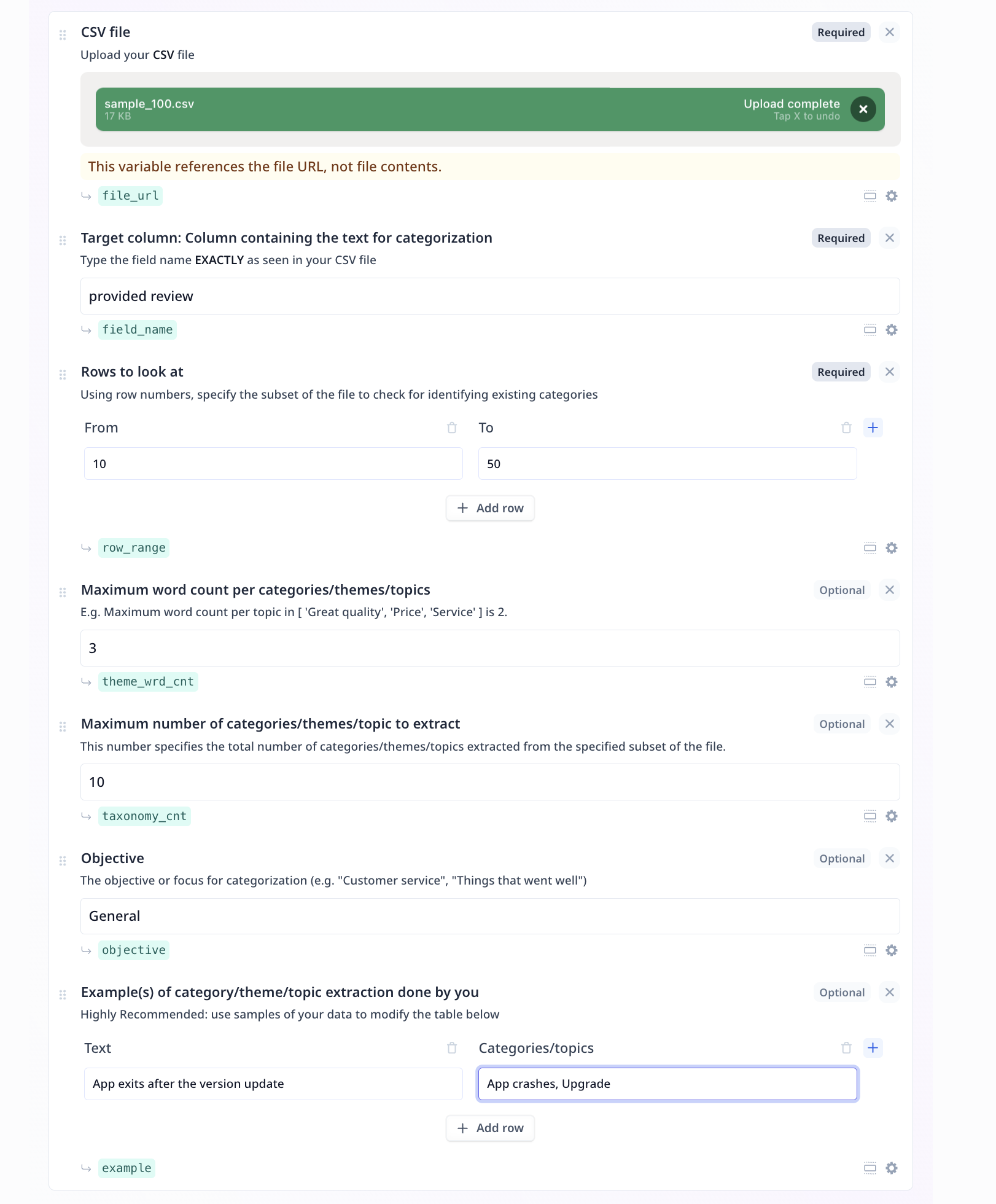Edit the 'App exits after the version update' cell
Screen dimensions: 996x1204
[x=273, y=1084]
